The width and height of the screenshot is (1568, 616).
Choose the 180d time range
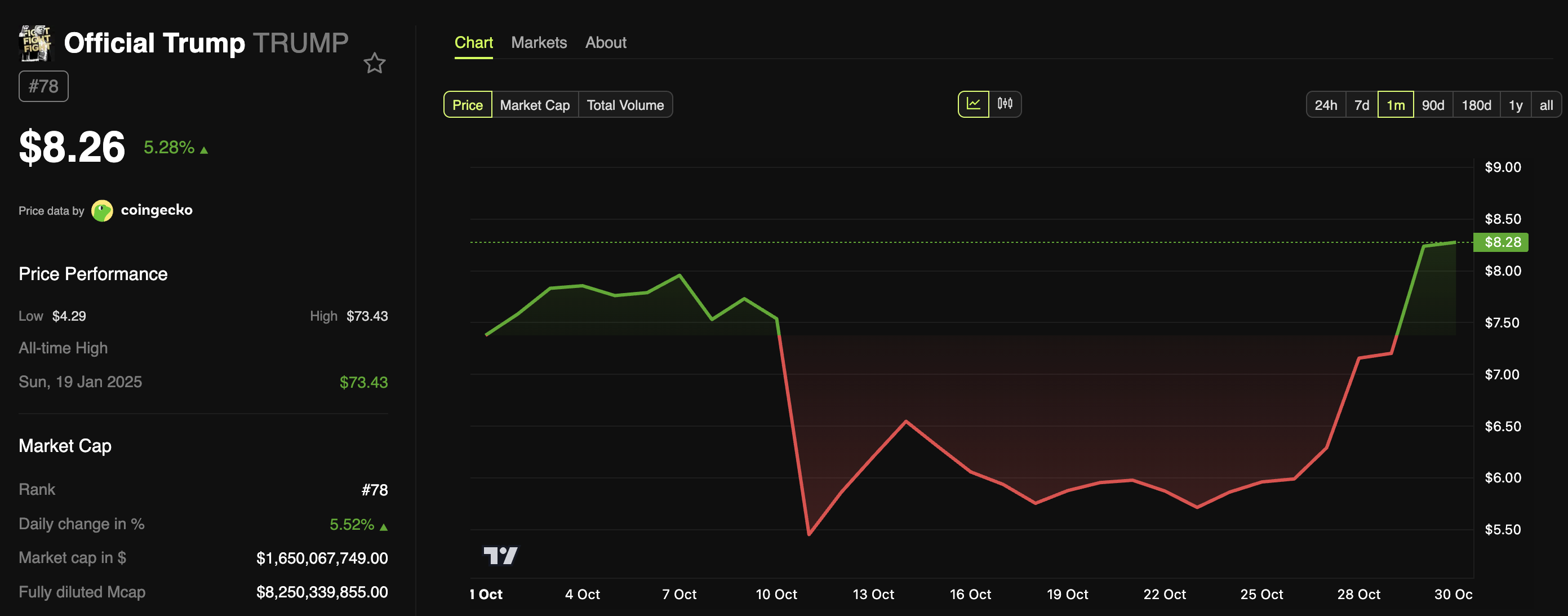(x=1476, y=105)
